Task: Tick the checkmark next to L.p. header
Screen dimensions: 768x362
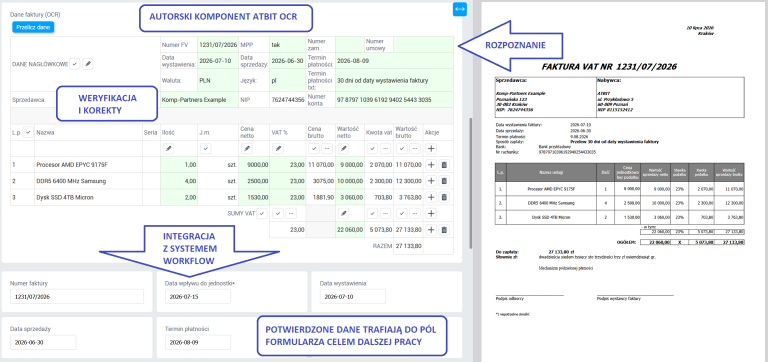Action: pyautogui.click(x=28, y=132)
